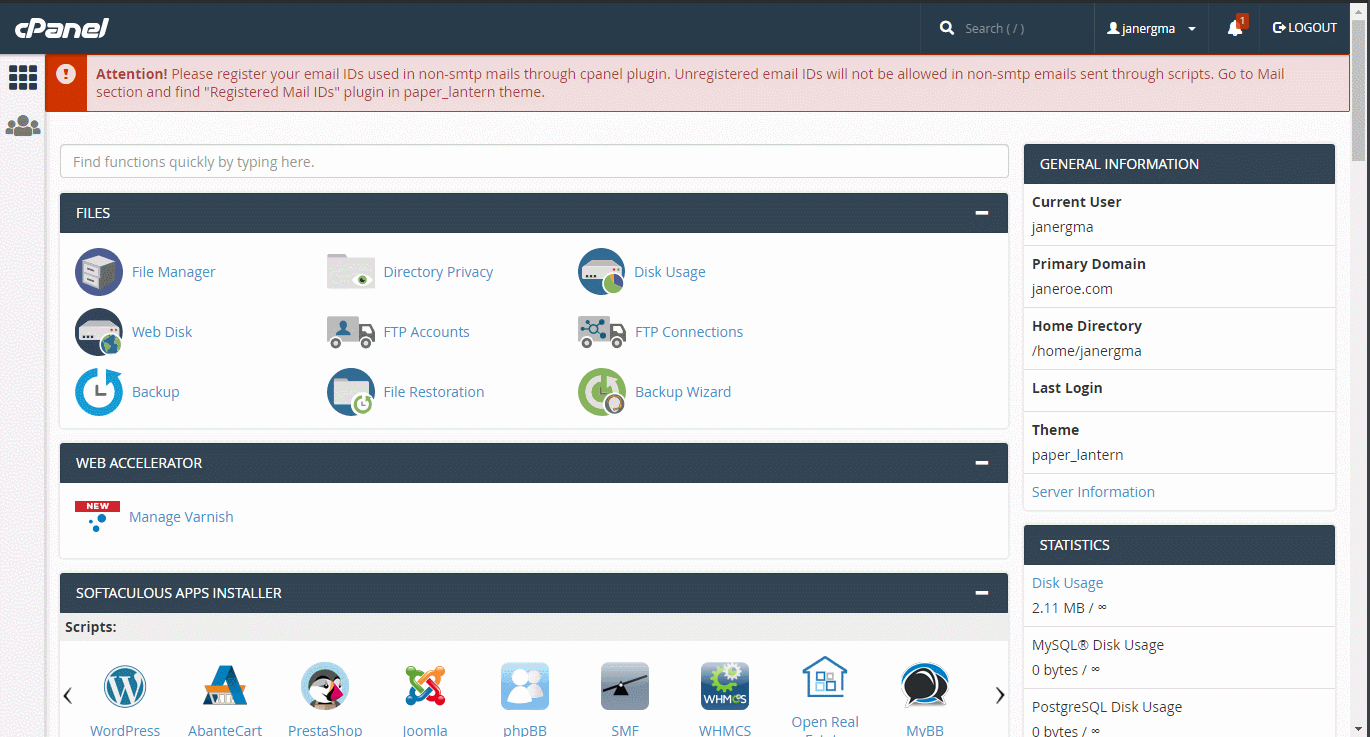This screenshot has width=1370, height=737.
Task: Click the home directory /home/janergma text
Action: [1086, 351]
